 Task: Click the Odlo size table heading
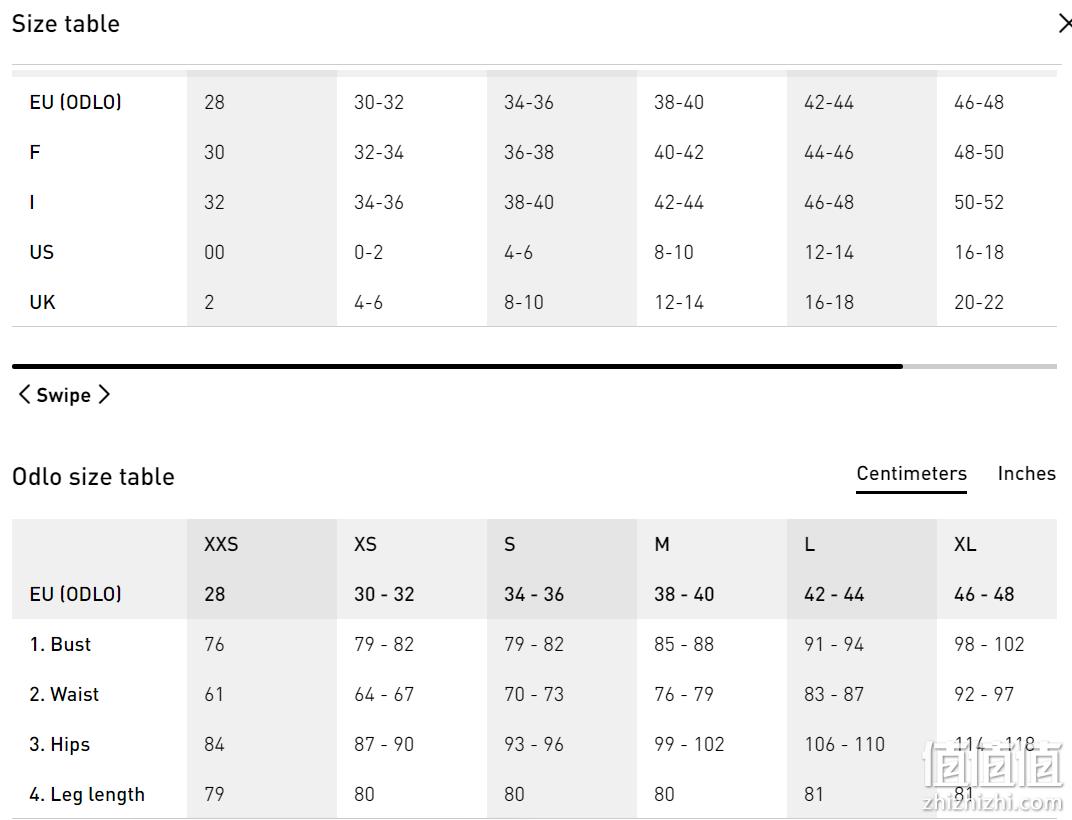94,477
